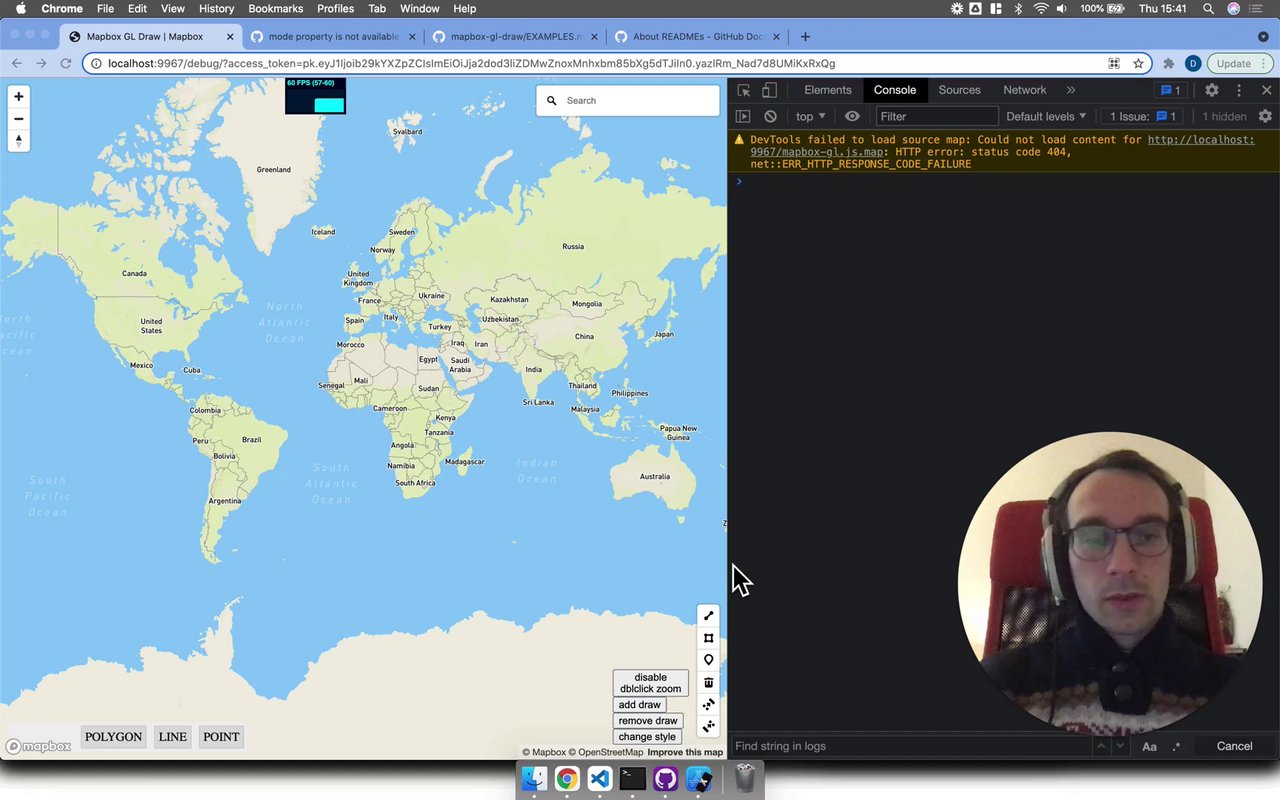Click the add draw button

(x=639, y=705)
